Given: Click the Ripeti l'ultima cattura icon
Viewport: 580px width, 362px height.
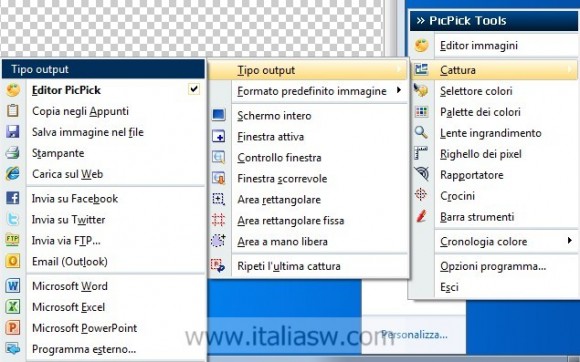Looking at the screenshot, I should [x=218, y=265].
